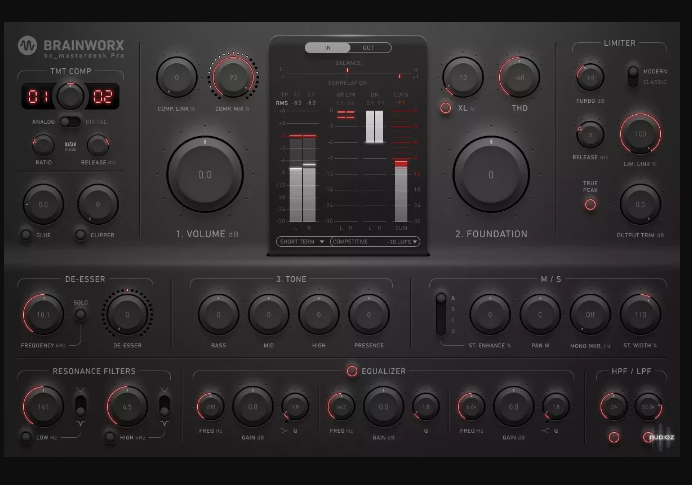
Task: Click the first EQ band Freq Hz knob
Action: point(211,406)
